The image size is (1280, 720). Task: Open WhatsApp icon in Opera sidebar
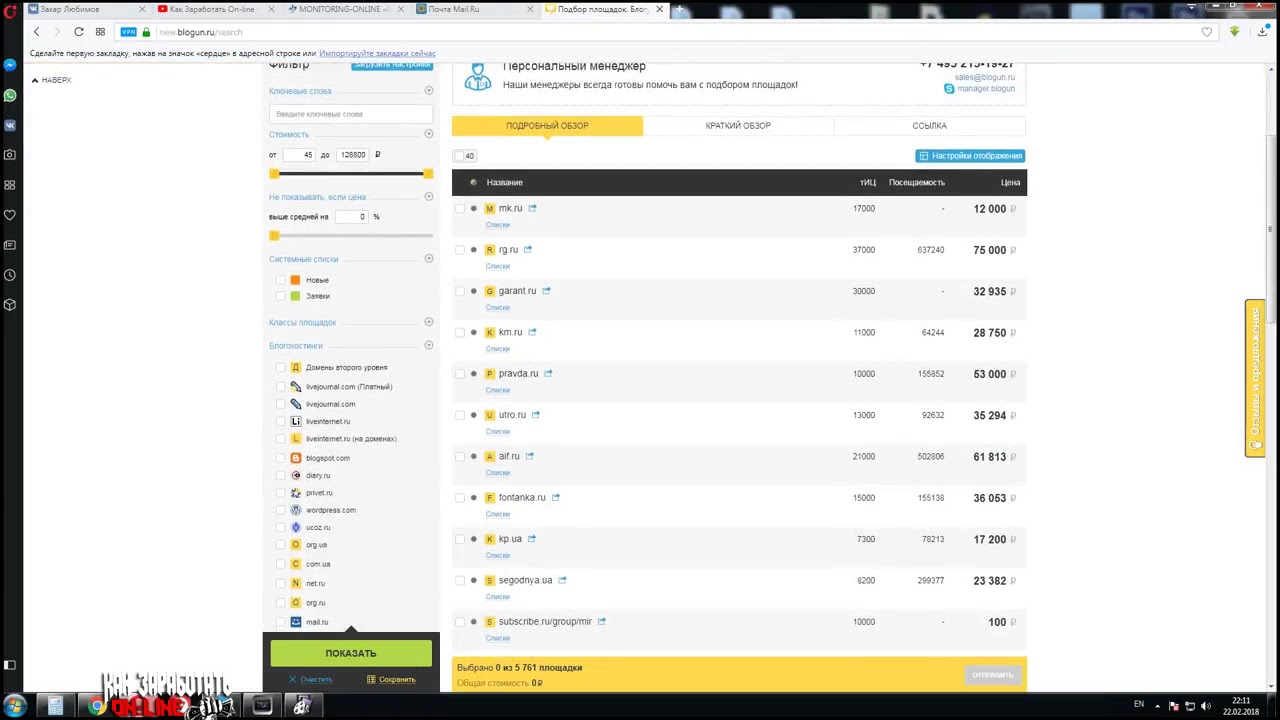pyautogui.click(x=10, y=96)
